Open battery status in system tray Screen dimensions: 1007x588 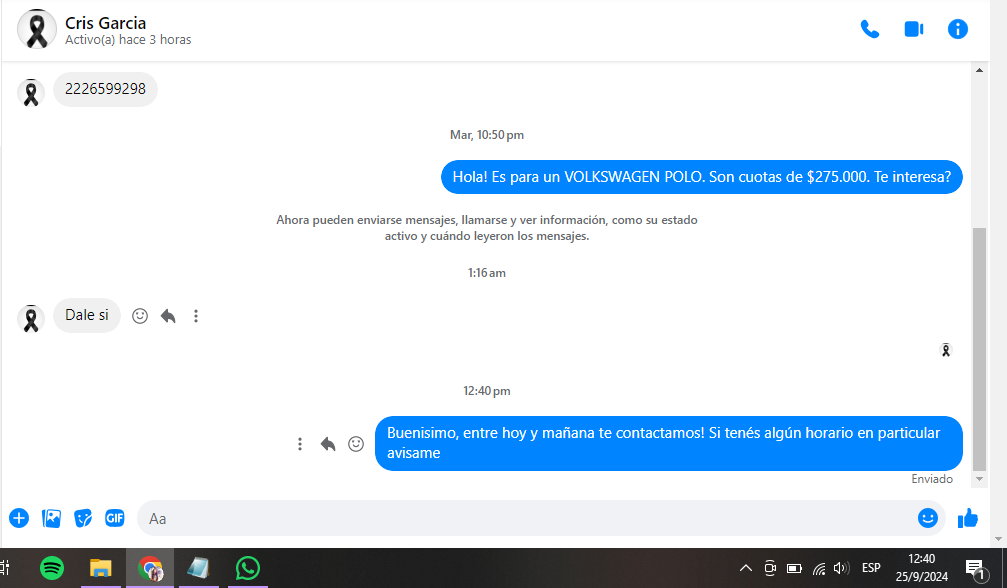tap(794, 568)
